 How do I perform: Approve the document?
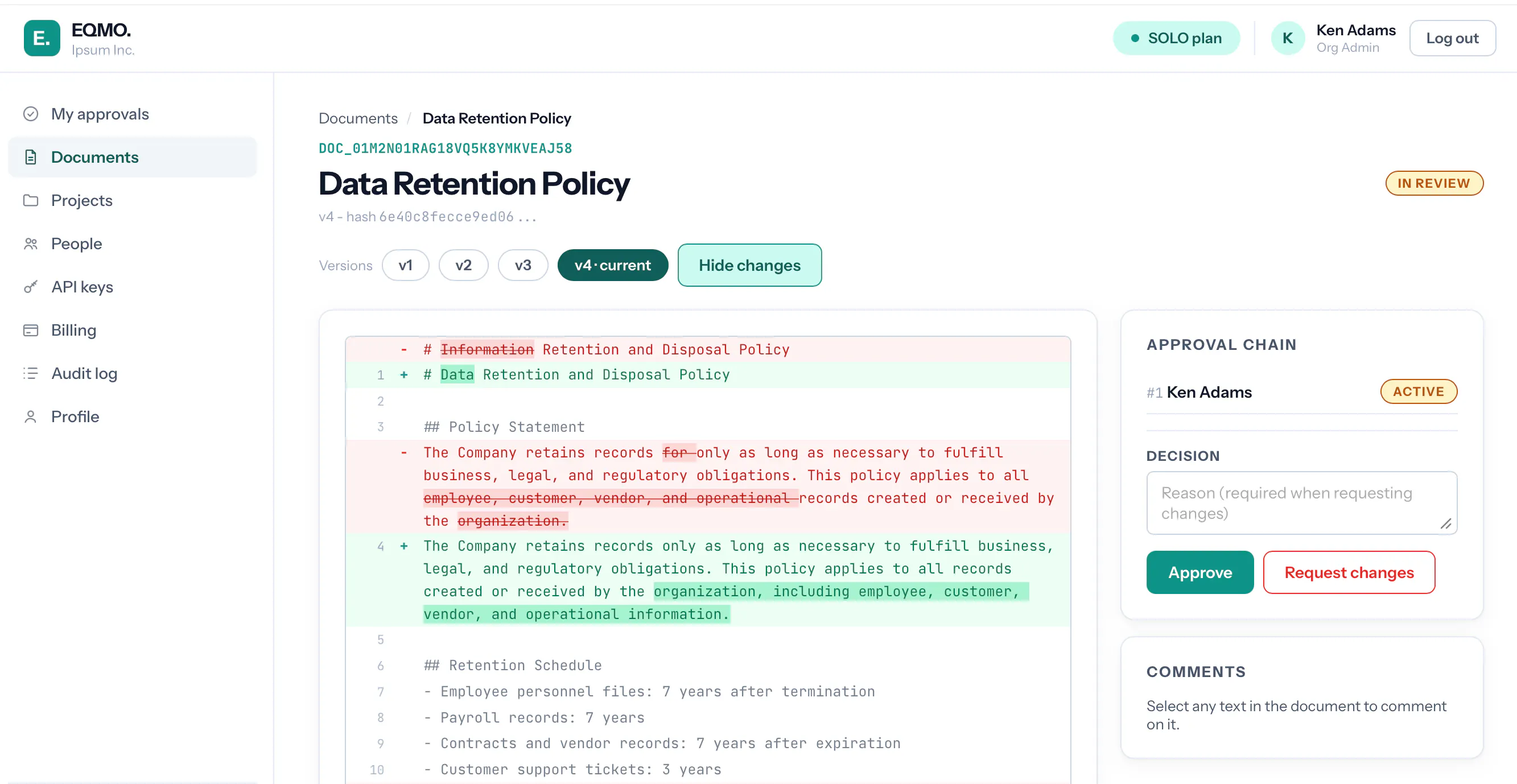(1200, 572)
